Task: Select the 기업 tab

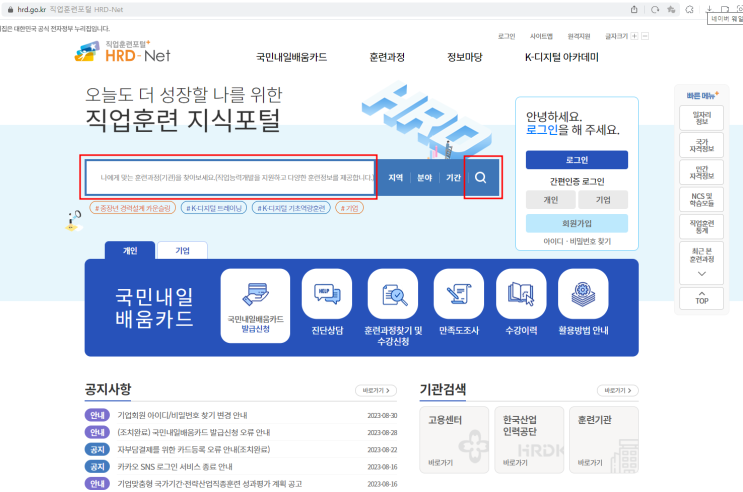Action: pyautogui.click(x=182, y=250)
